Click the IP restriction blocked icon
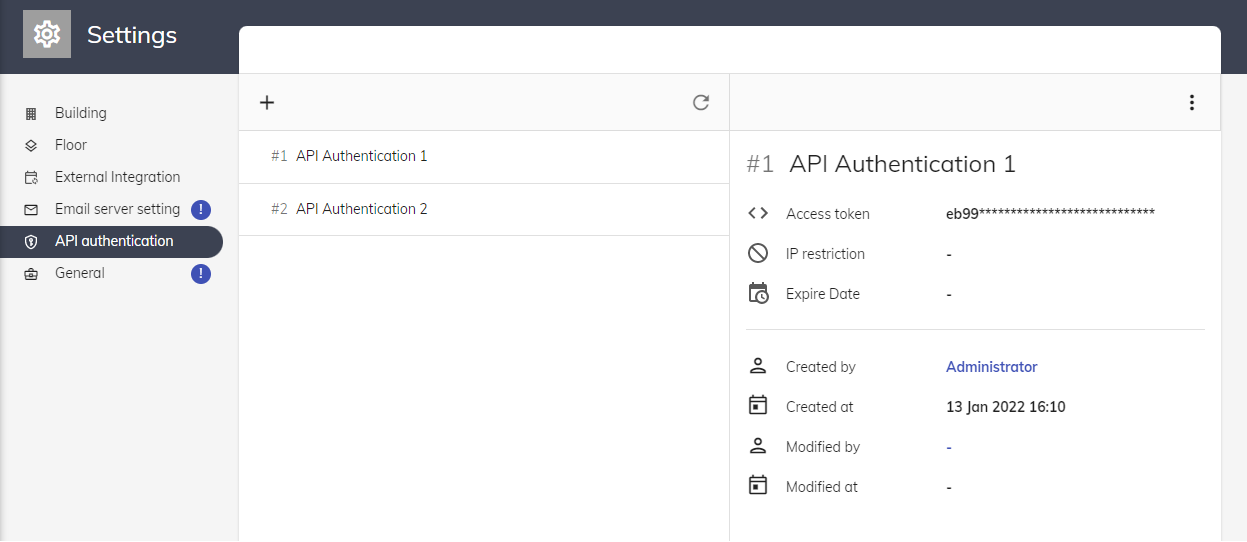The height and width of the screenshot is (542, 1247). pos(758,253)
